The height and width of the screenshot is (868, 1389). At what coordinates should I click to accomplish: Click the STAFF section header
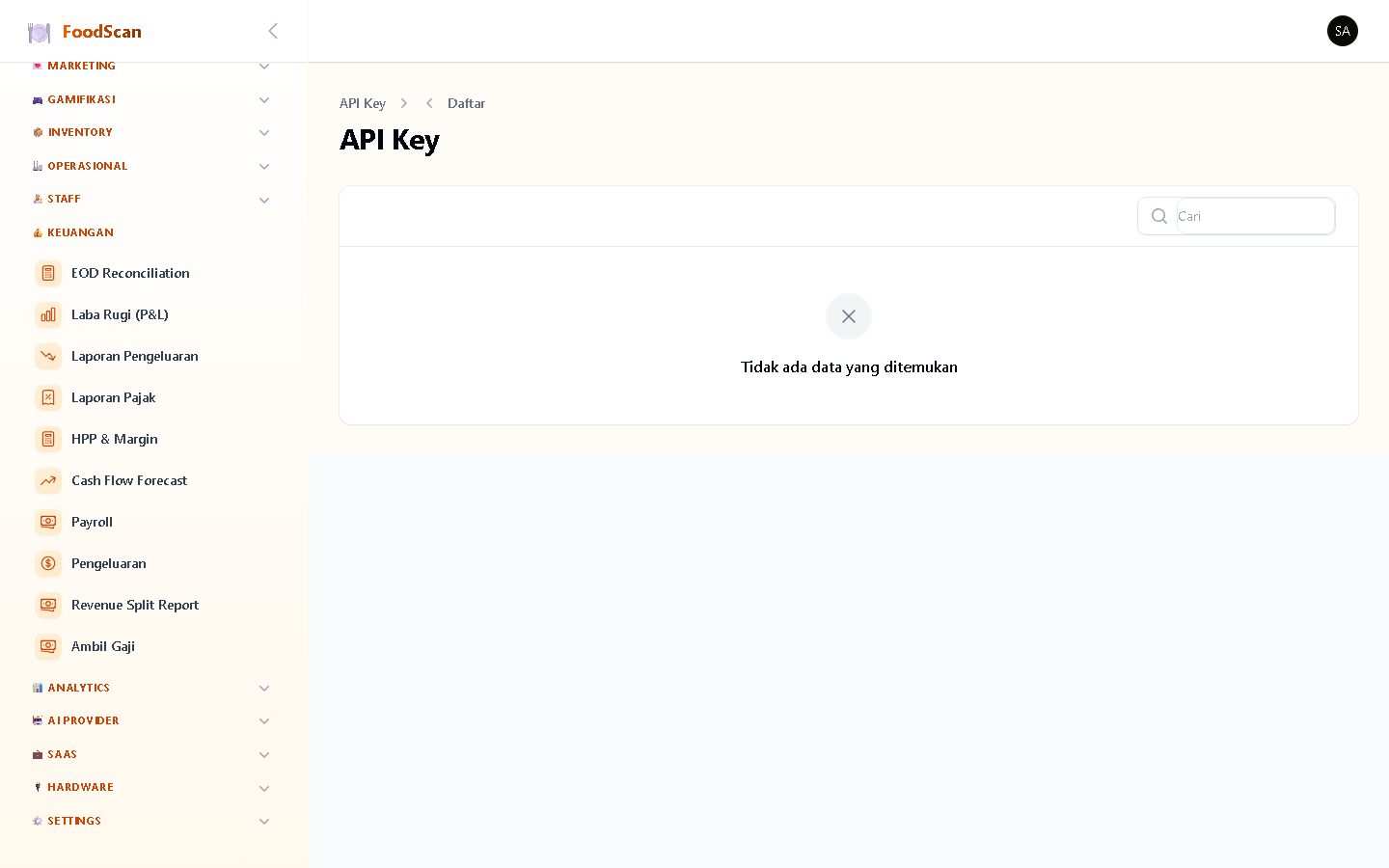click(x=64, y=199)
